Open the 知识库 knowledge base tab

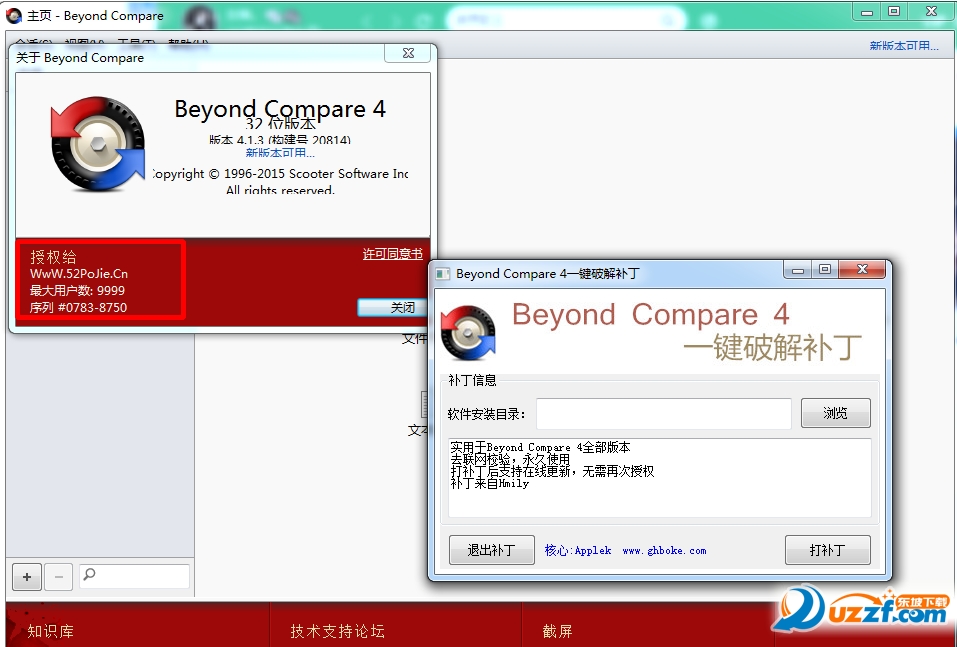pos(51,631)
